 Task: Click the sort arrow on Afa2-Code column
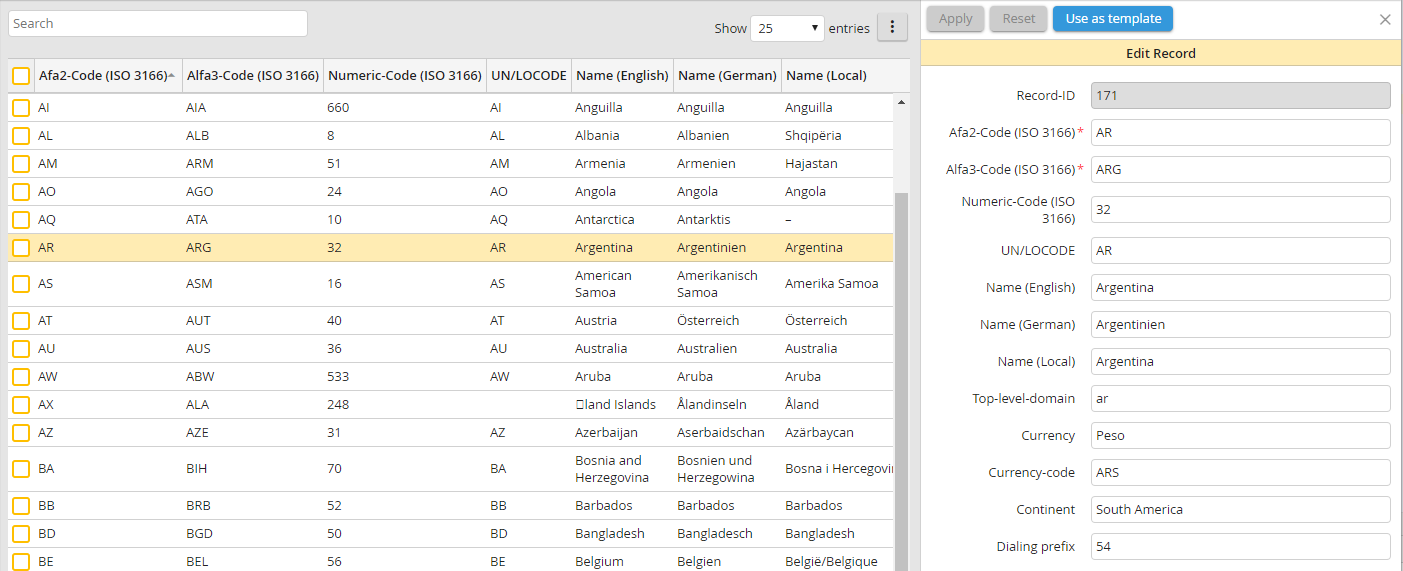click(172, 76)
